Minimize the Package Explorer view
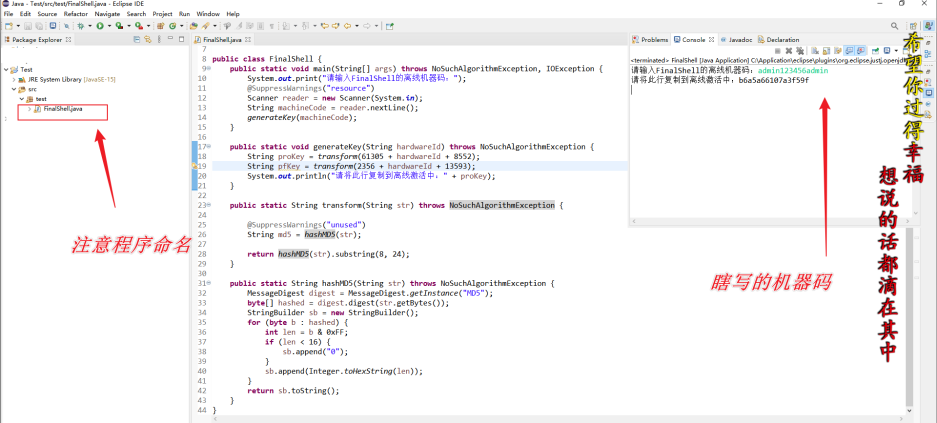Screen dimensions: 937x423 172,39
